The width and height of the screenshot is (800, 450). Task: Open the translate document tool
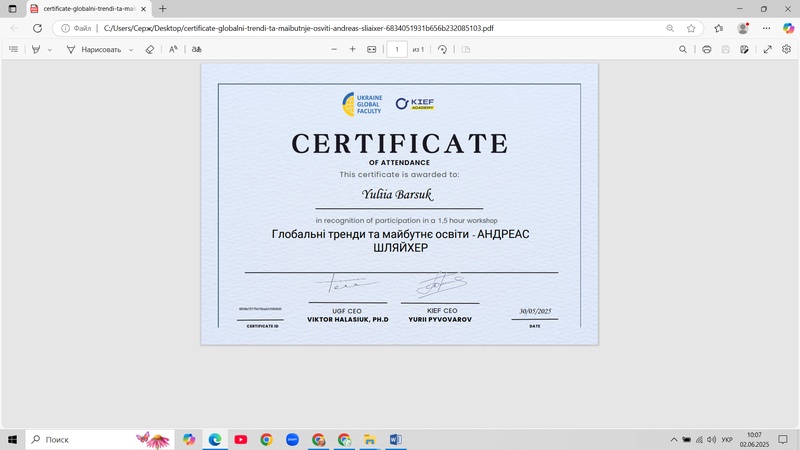tap(196, 49)
